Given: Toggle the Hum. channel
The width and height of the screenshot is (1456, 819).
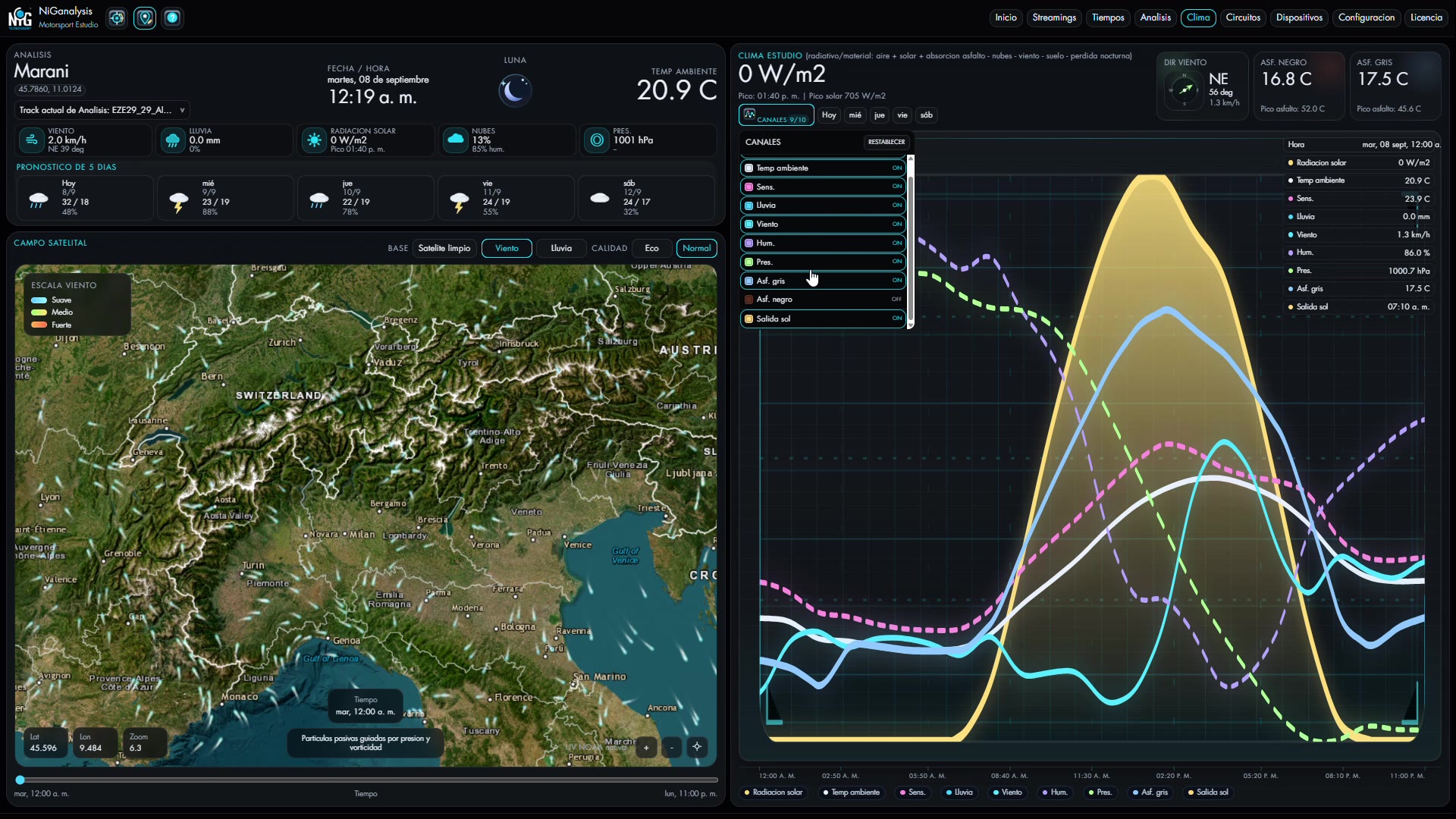Looking at the screenshot, I should pos(823,243).
